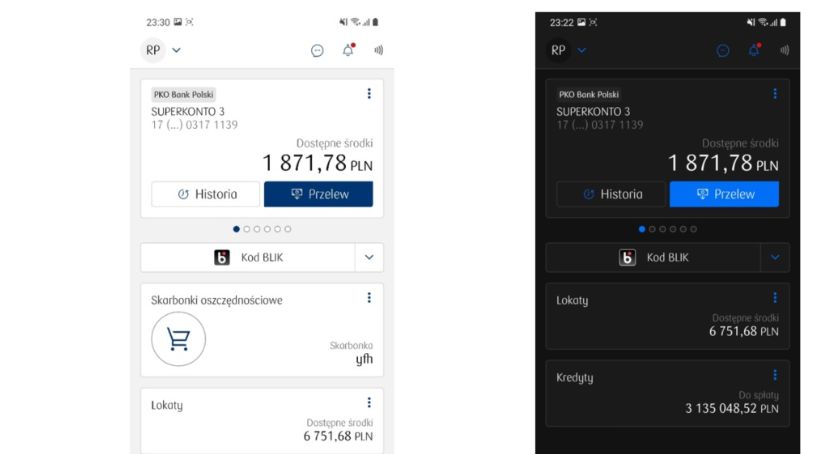
Task: Tap the chat message icon in dark mode
Action: 723,51
